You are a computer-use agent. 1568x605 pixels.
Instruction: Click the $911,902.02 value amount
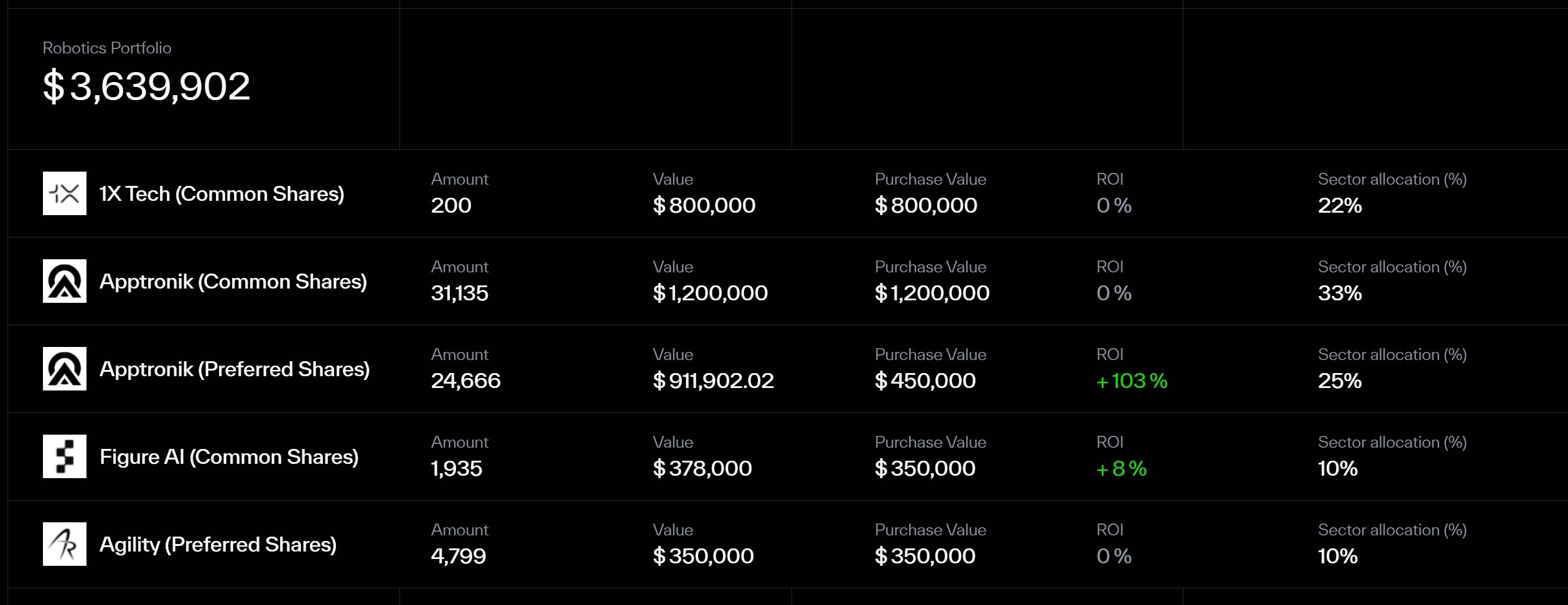tap(713, 381)
